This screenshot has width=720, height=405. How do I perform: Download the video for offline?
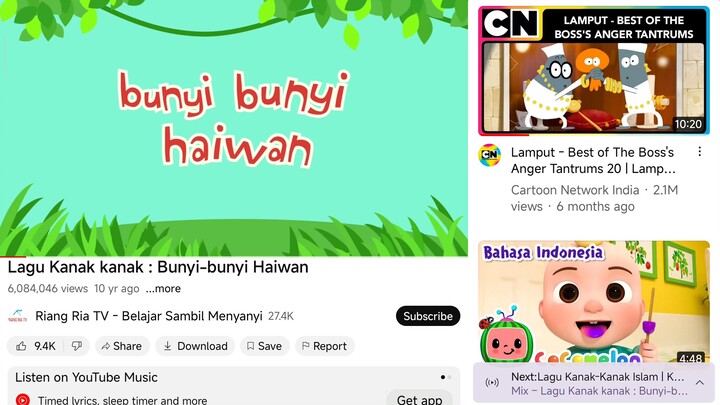point(195,346)
